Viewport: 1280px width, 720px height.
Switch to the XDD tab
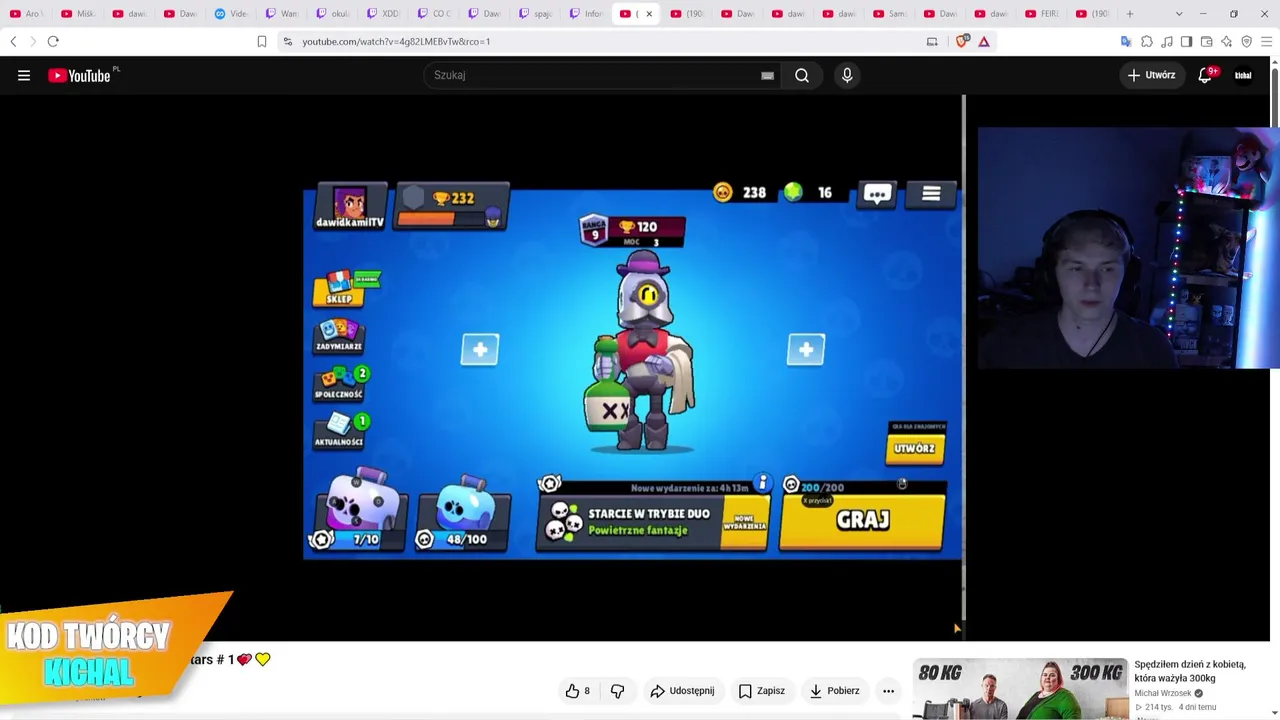[384, 14]
